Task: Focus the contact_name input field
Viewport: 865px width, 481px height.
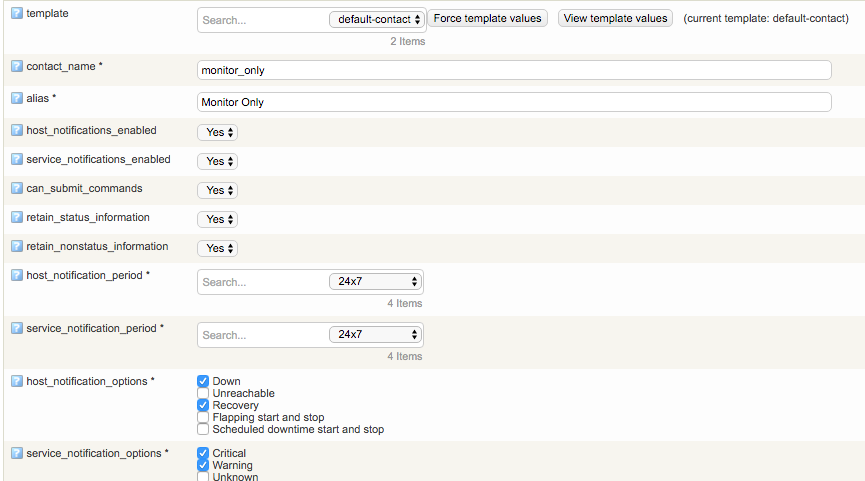Action: (514, 70)
